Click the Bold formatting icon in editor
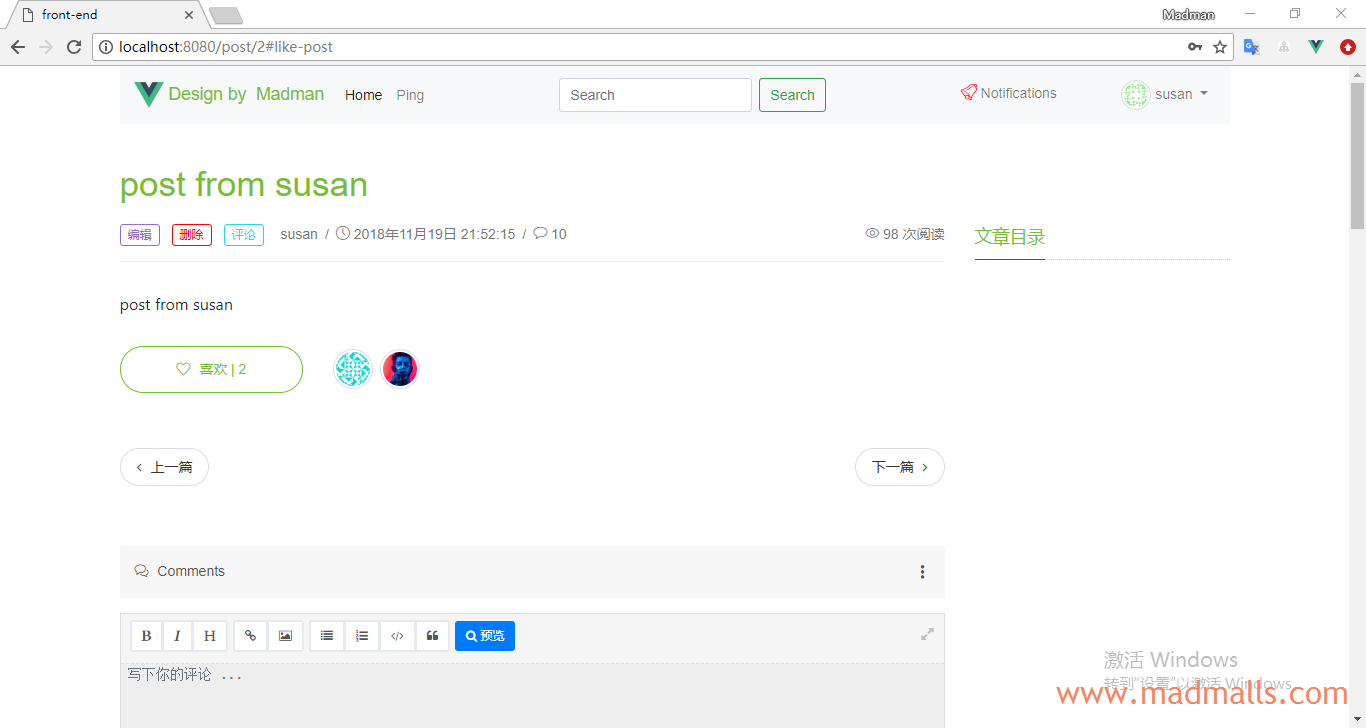This screenshot has width=1366, height=728. click(146, 636)
